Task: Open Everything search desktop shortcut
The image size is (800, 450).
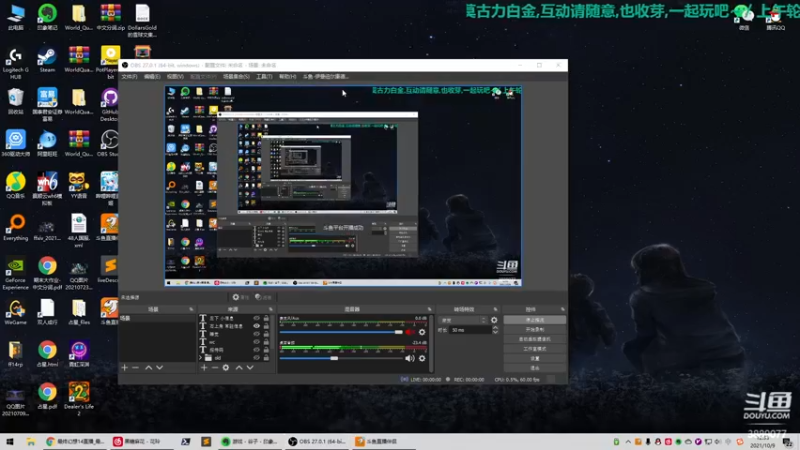Action: [15, 228]
